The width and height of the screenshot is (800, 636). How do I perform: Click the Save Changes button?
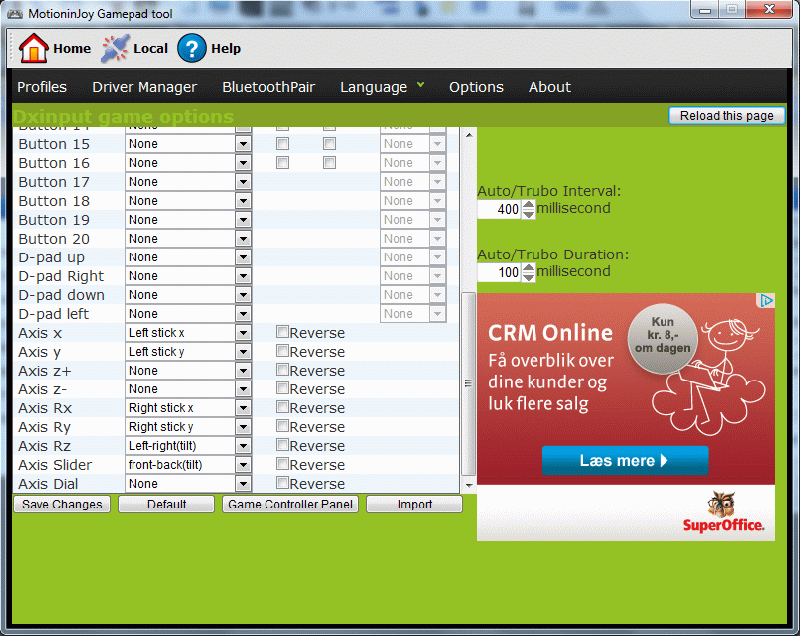coord(62,504)
